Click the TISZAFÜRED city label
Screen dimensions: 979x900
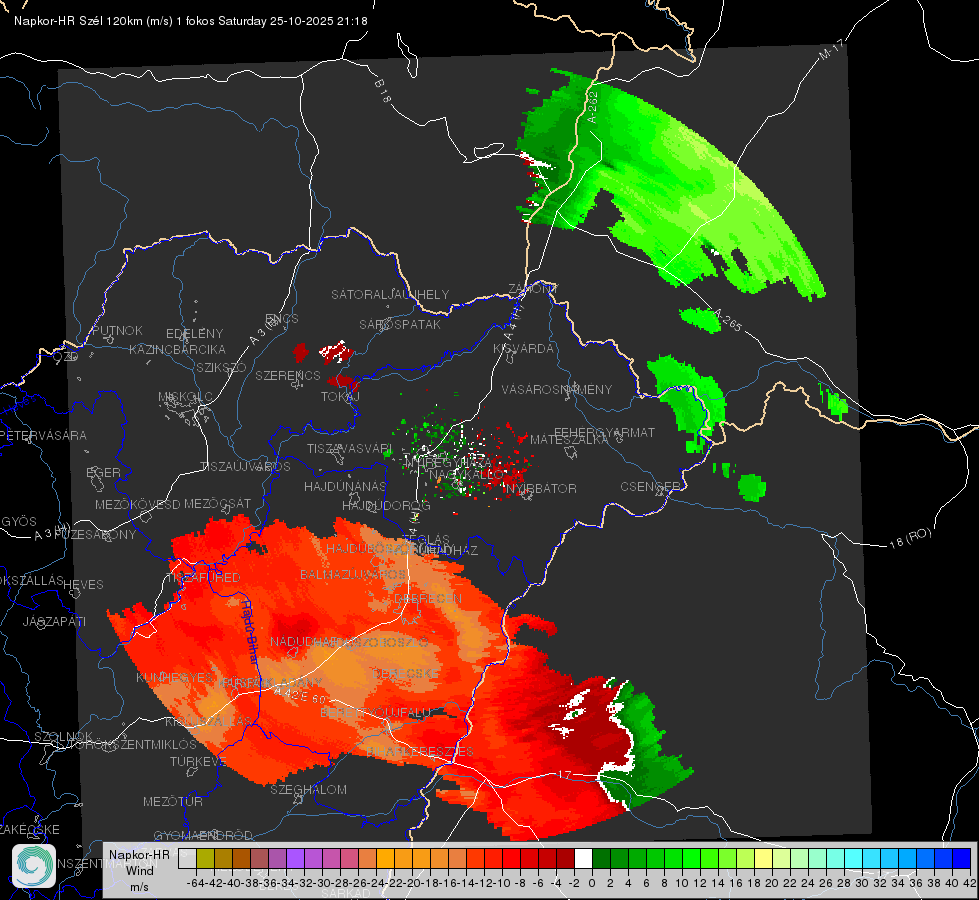pyautogui.click(x=203, y=578)
